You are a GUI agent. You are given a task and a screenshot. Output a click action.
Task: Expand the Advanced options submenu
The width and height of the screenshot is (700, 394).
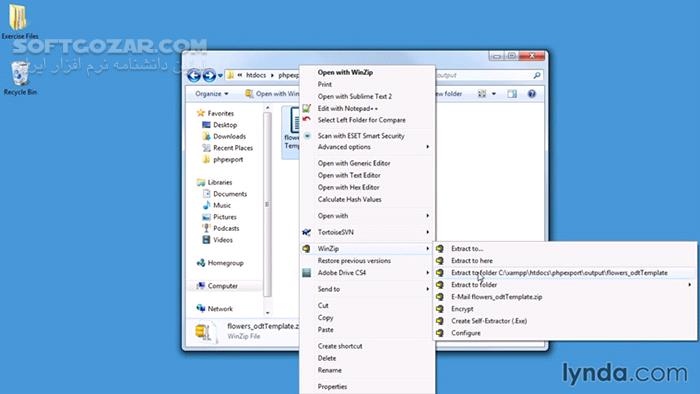pos(367,147)
